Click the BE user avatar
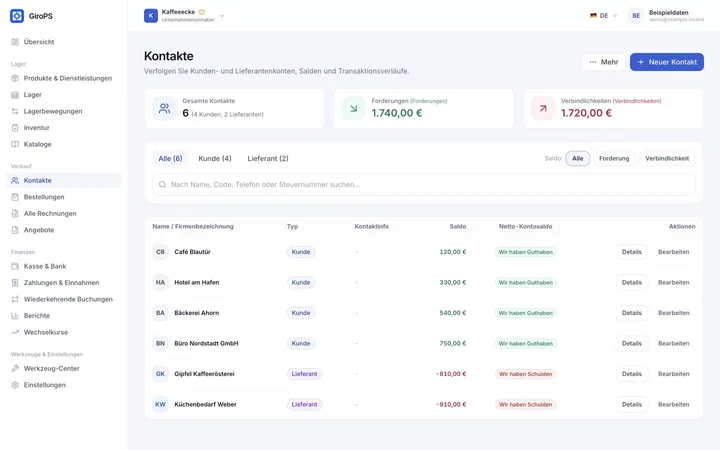Viewport: 720px width, 450px height. tap(636, 16)
